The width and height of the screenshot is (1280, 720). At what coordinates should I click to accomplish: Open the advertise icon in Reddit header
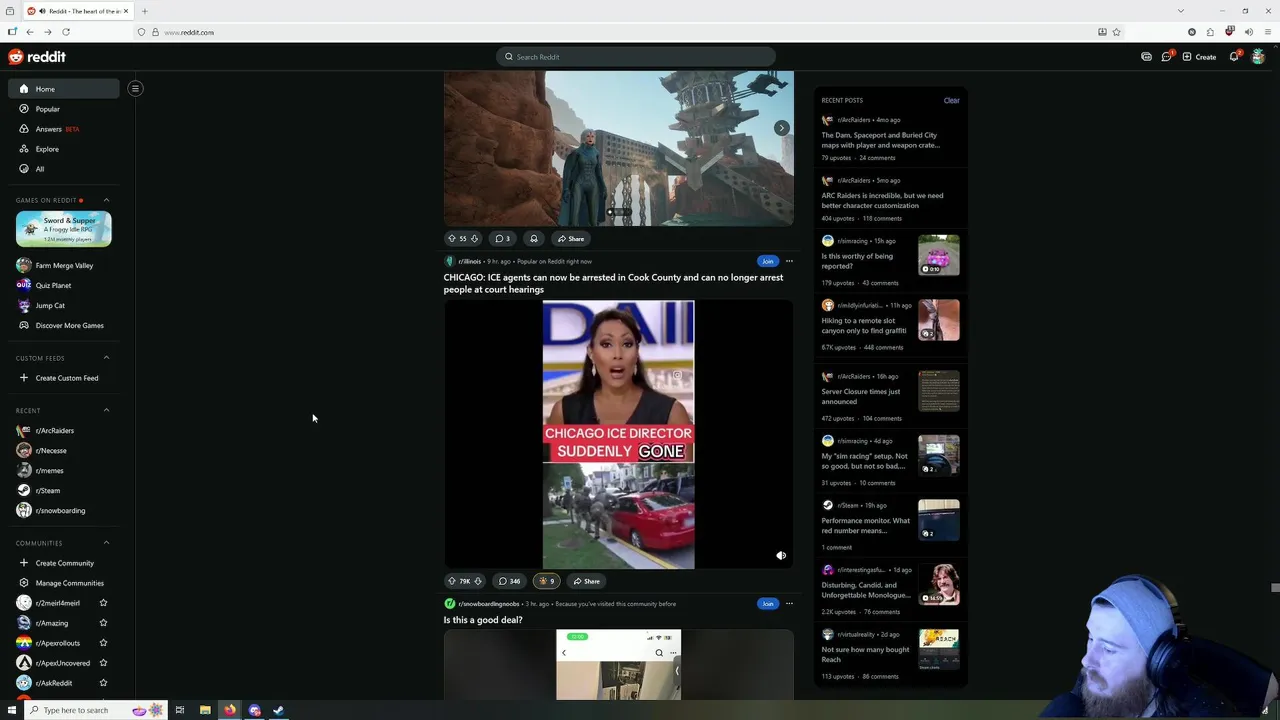pos(1146,57)
